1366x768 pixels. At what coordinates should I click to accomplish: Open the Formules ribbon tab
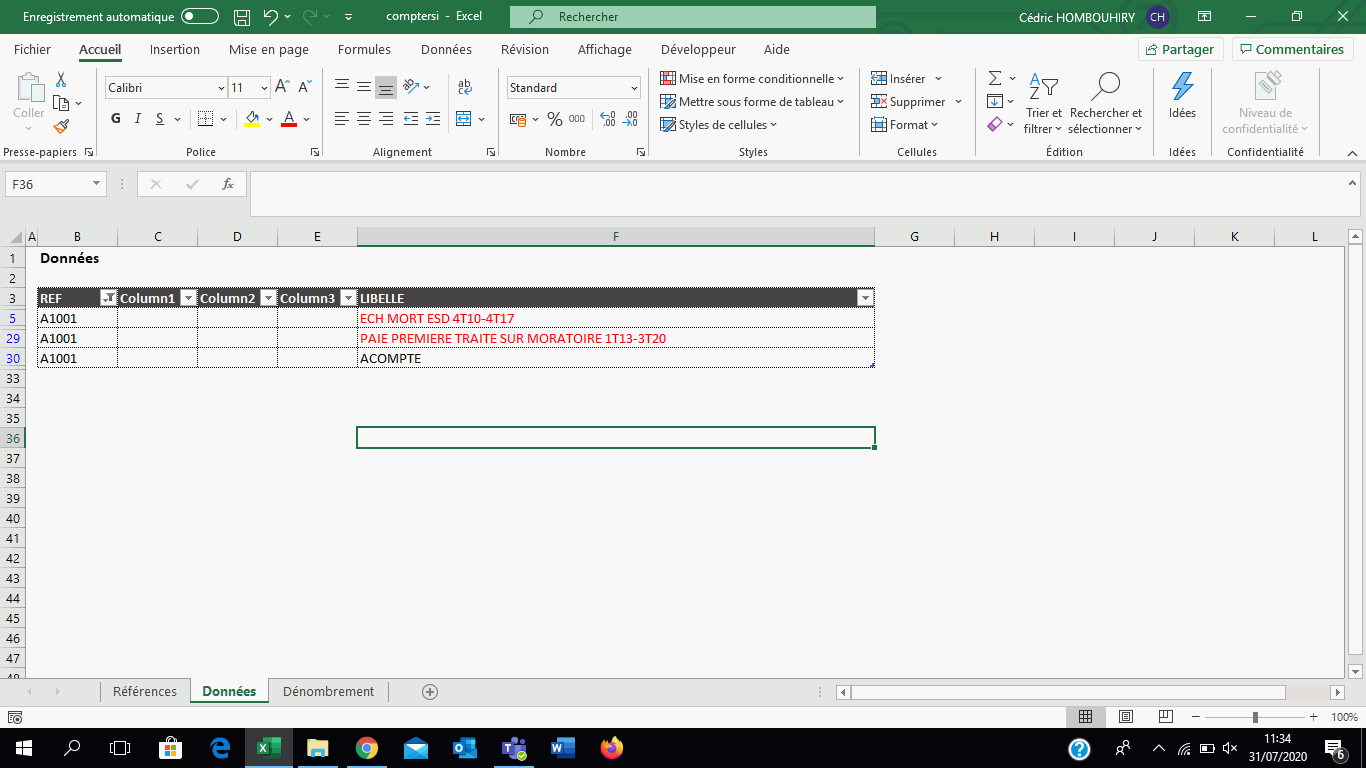[364, 49]
